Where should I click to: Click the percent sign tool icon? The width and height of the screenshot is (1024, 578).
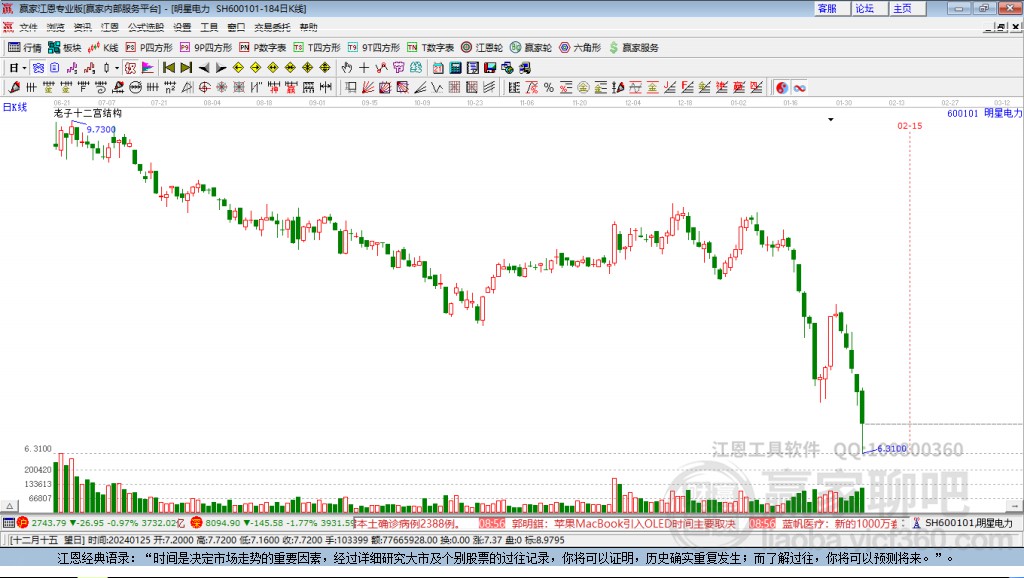(549, 88)
